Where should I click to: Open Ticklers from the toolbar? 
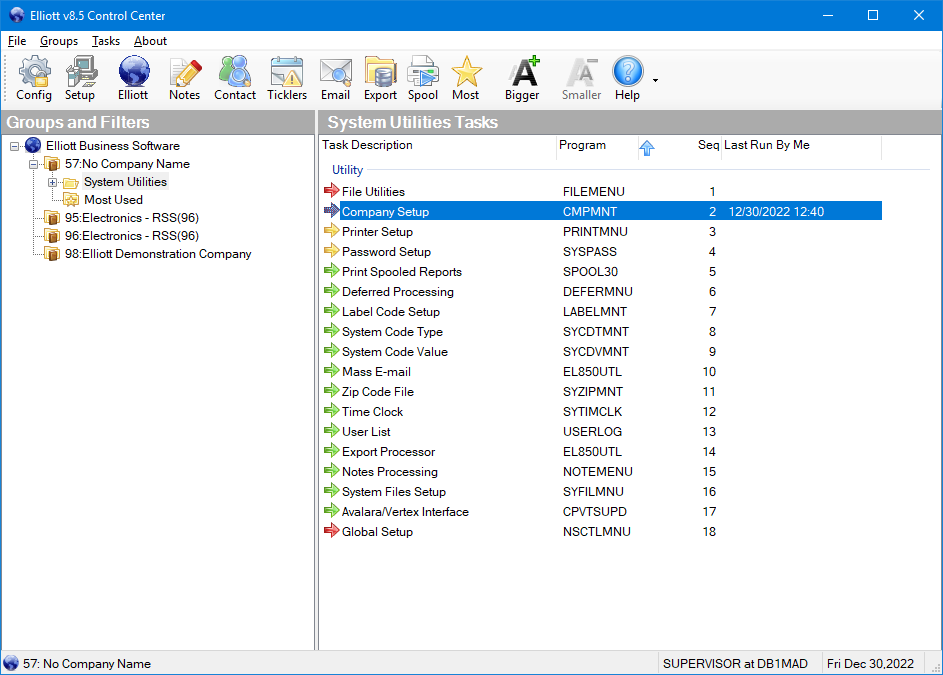(x=287, y=78)
